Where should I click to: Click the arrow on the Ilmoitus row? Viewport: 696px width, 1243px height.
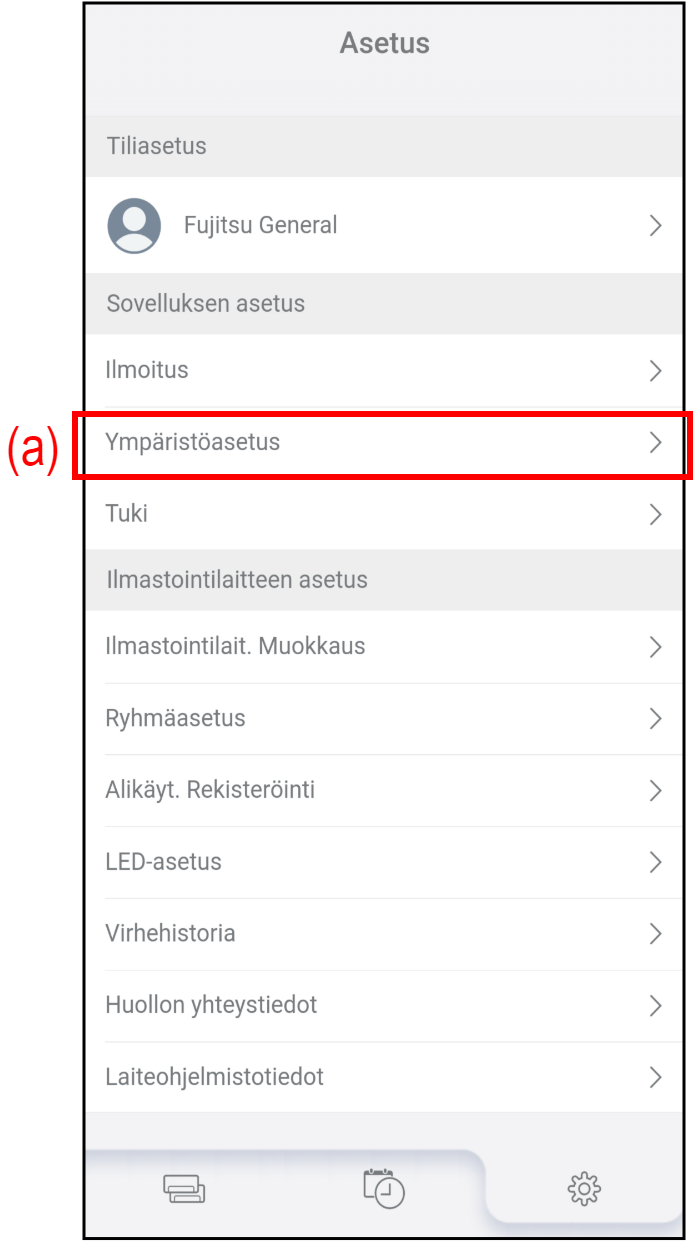(x=656, y=371)
